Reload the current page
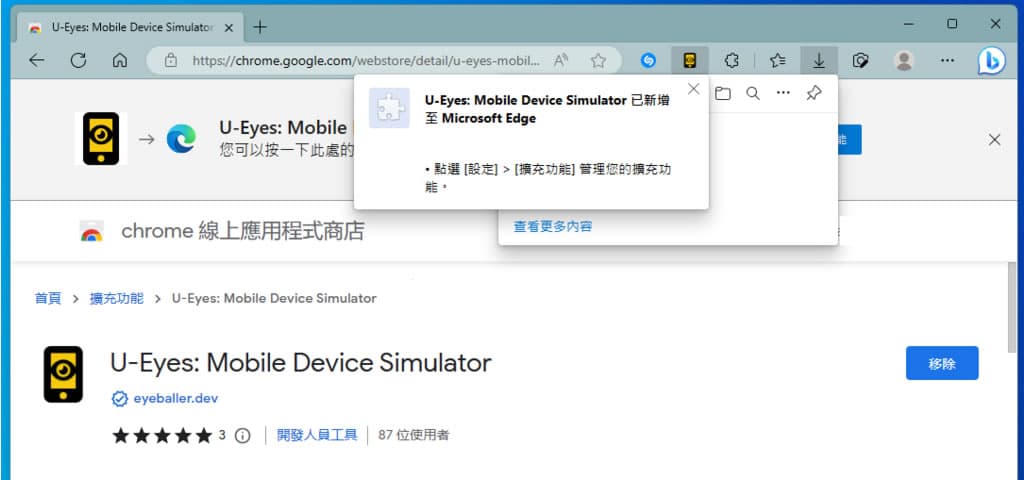1024x480 pixels. coord(78,61)
